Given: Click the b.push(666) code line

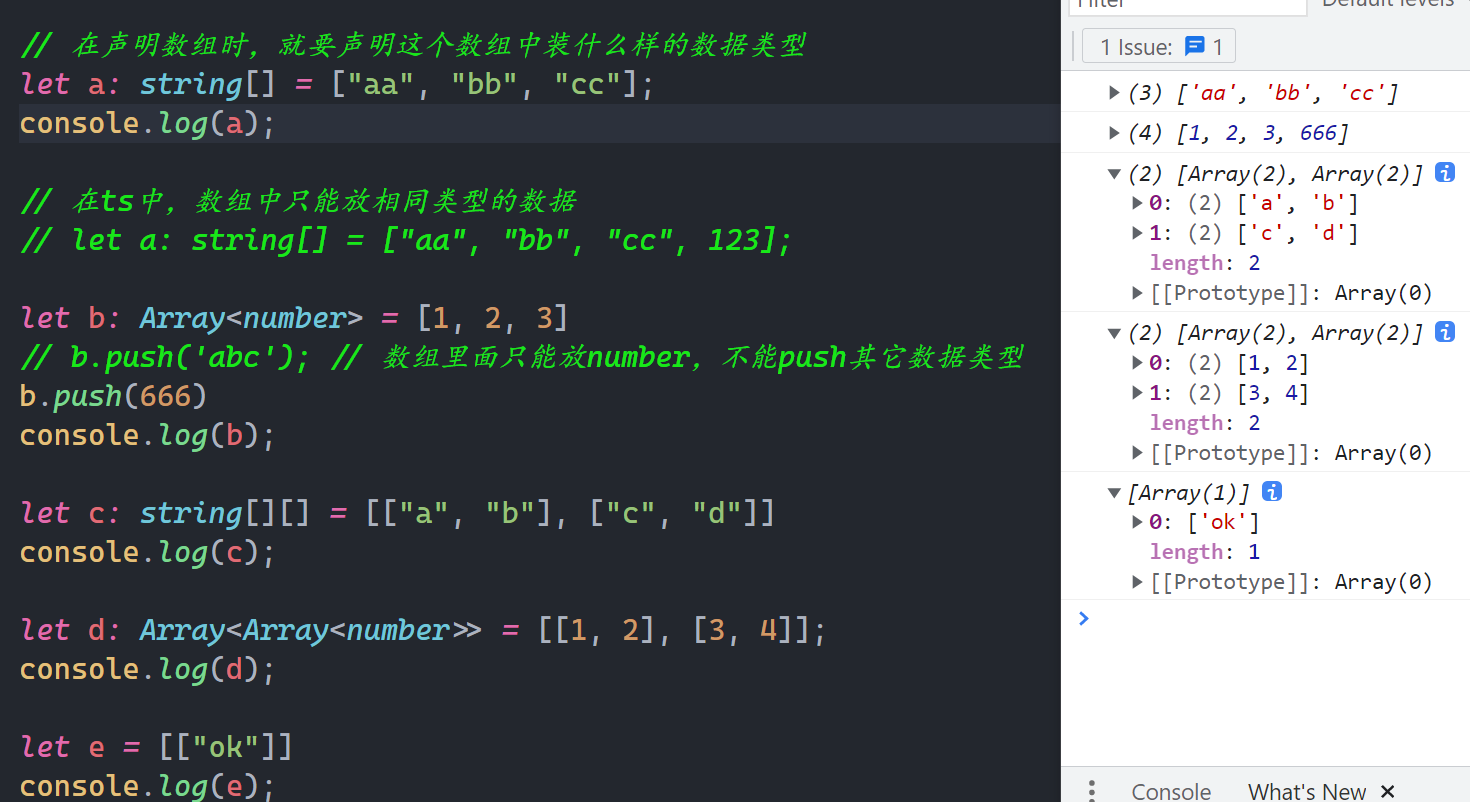Looking at the screenshot, I should (113, 396).
